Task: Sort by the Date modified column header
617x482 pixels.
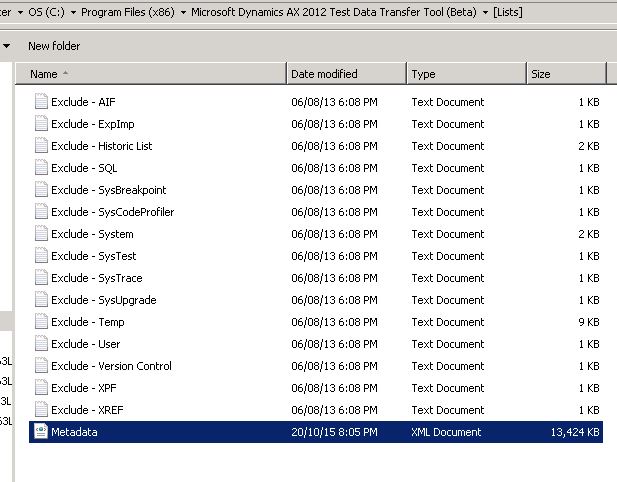Action: [346, 74]
